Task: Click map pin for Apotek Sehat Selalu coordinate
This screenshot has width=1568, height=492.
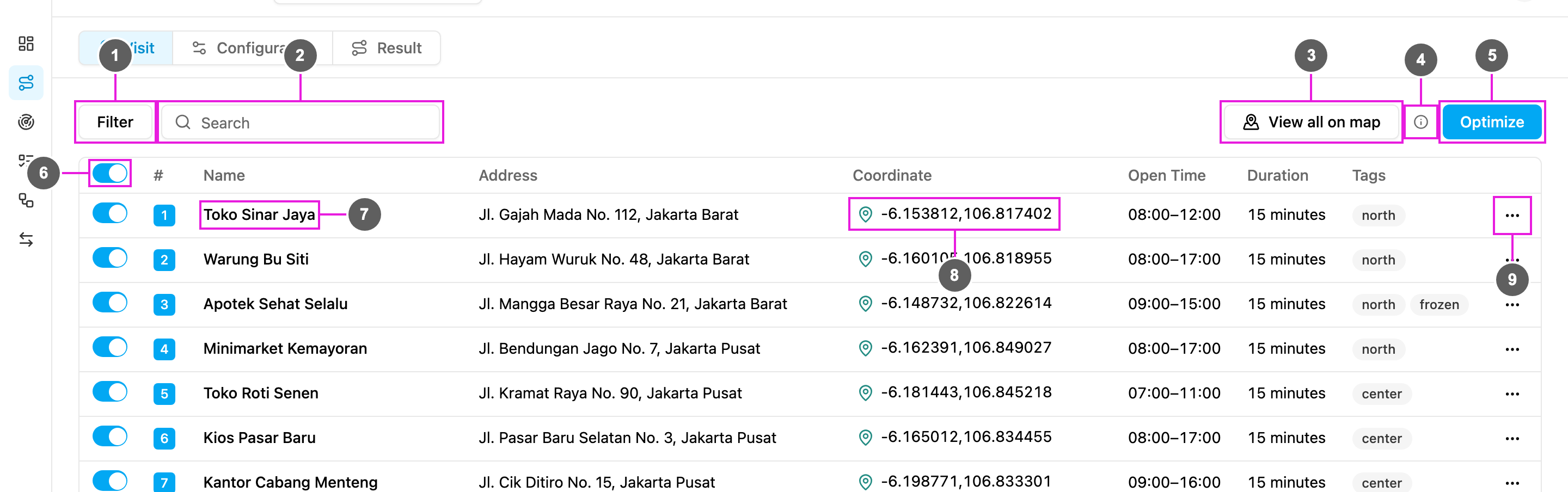Action: point(865,304)
